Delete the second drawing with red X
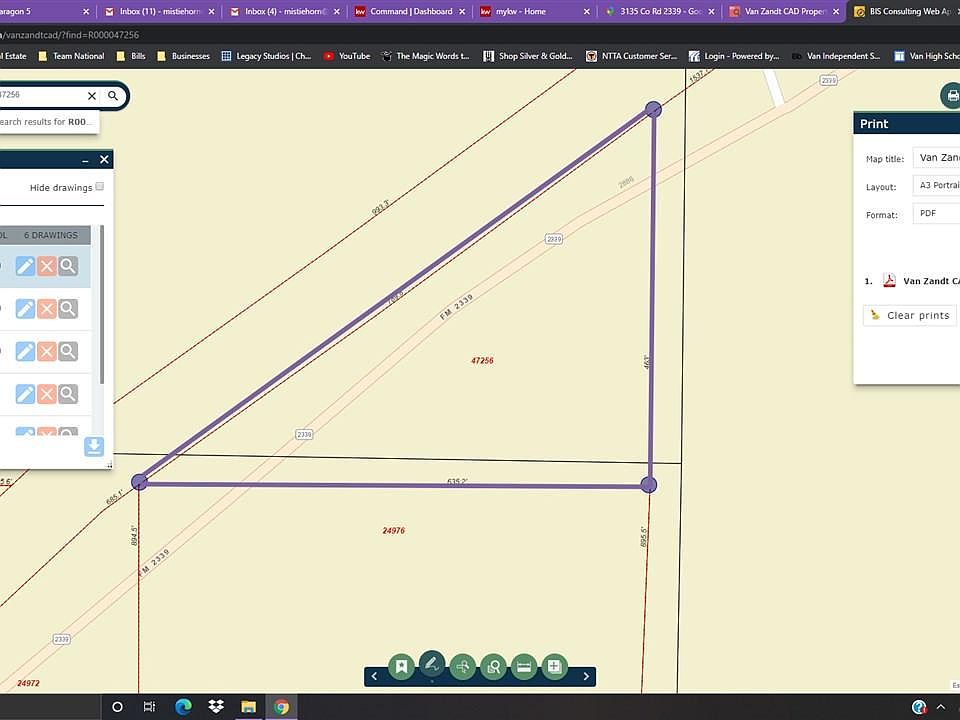The image size is (960, 720). 47,309
